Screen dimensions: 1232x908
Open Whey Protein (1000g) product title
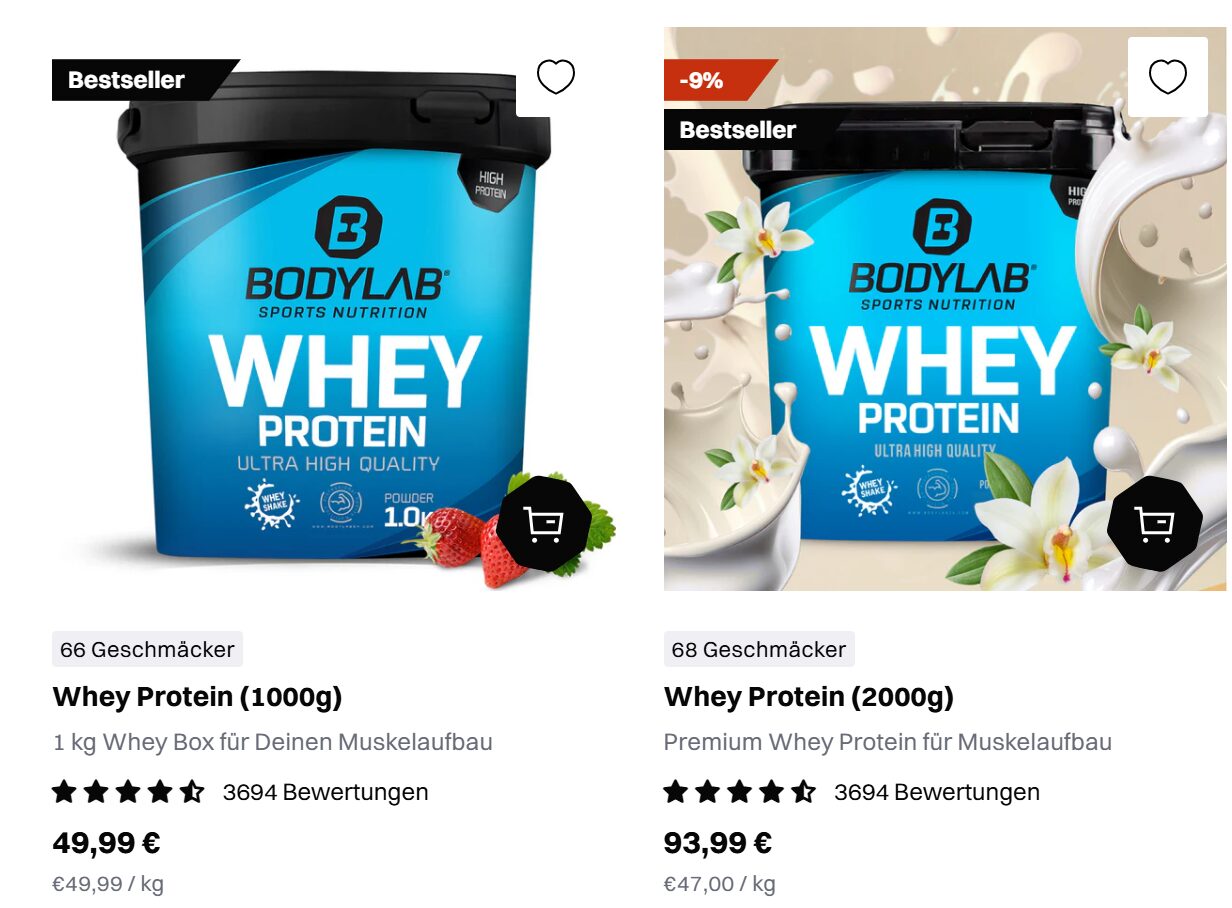click(x=197, y=697)
